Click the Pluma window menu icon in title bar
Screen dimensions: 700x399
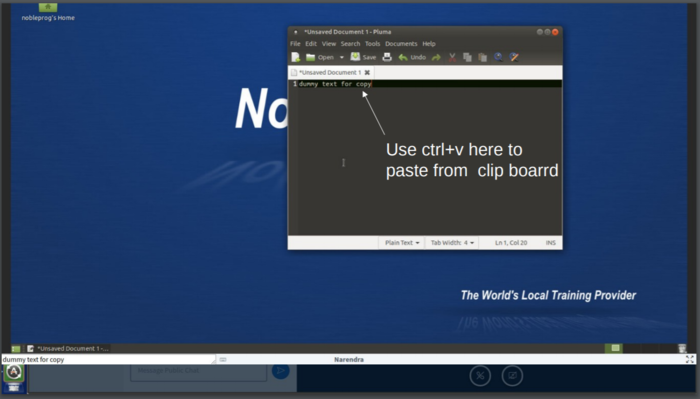295,32
